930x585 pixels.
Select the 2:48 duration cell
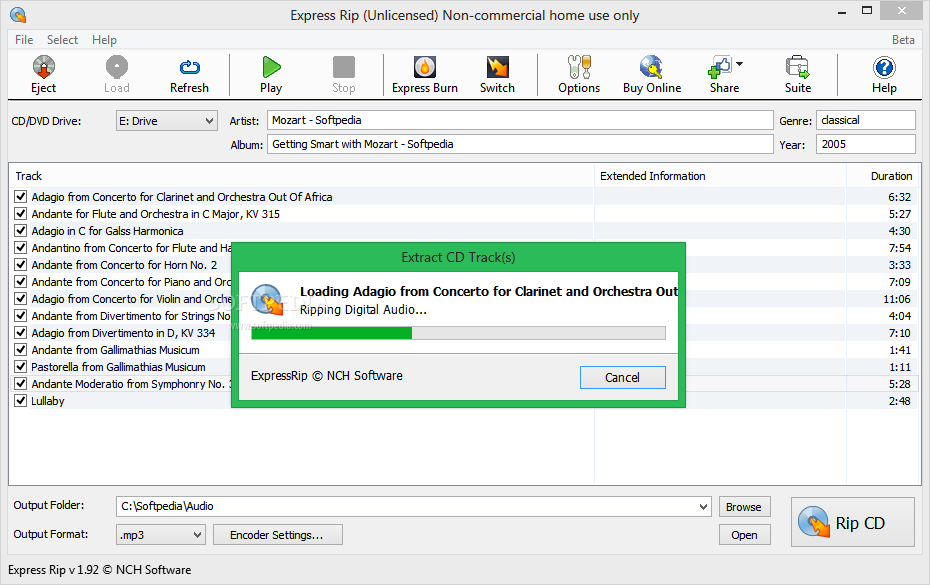(899, 401)
